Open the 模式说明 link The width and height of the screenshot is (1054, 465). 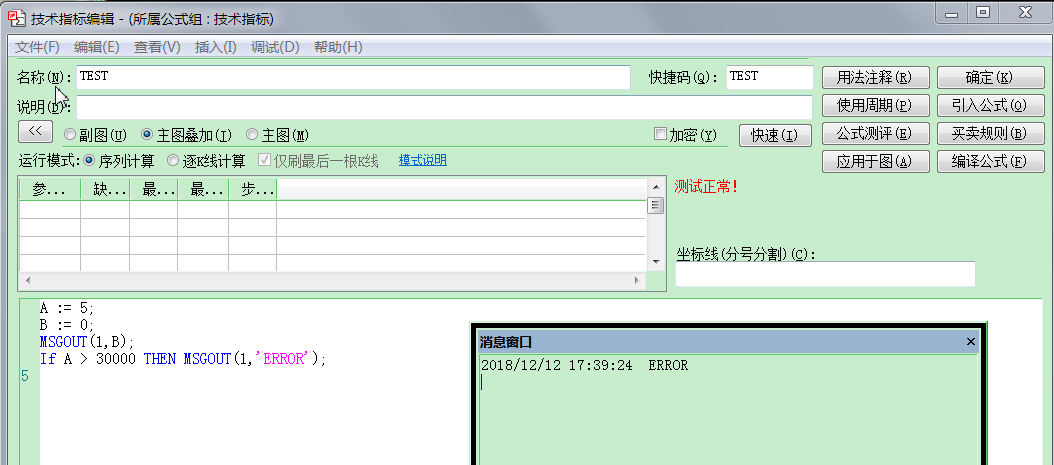click(x=422, y=161)
